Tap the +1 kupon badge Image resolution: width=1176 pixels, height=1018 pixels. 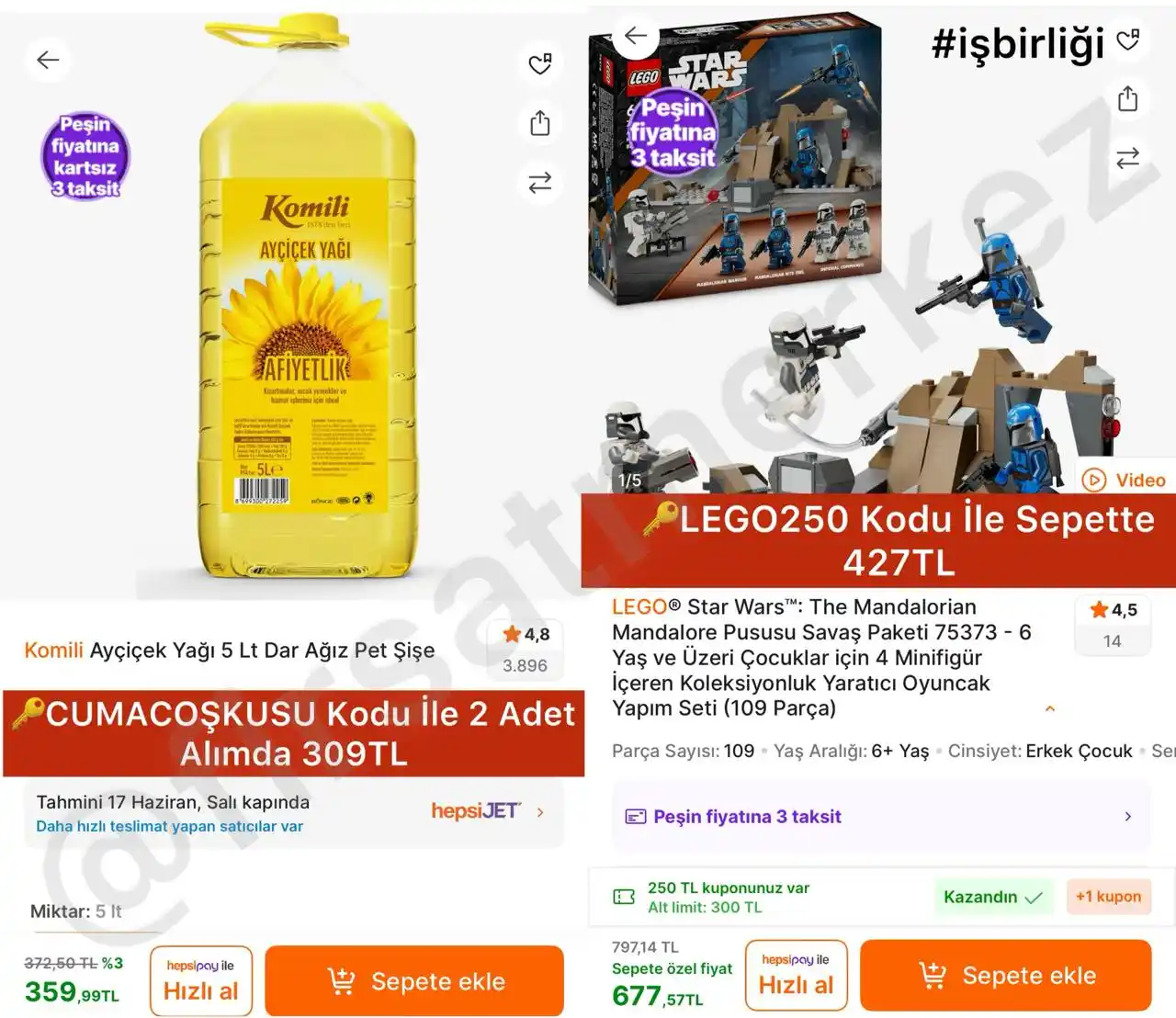[1108, 897]
